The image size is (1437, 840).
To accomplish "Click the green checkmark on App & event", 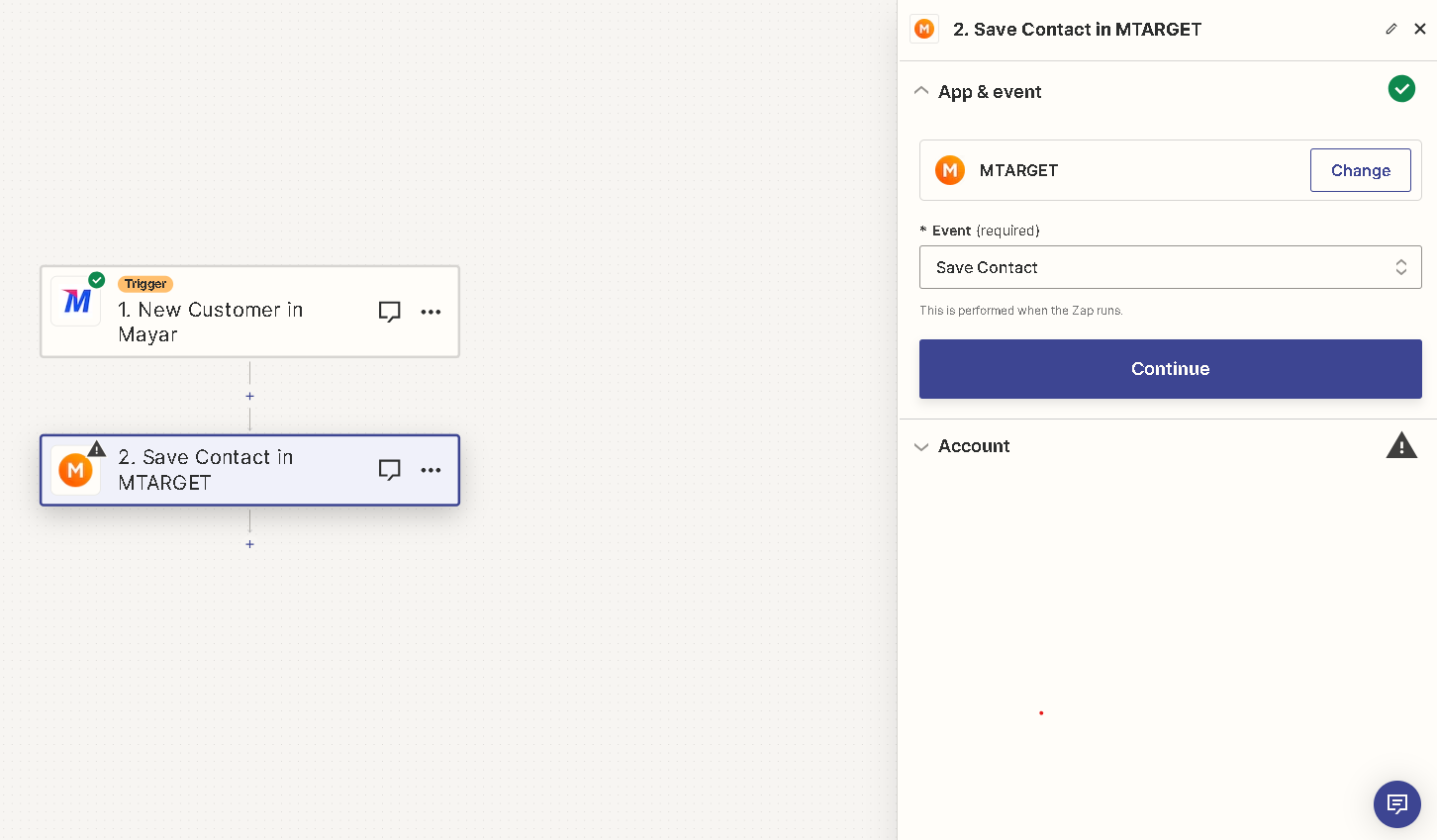I will pyautogui.click(x=1401, y=89).
